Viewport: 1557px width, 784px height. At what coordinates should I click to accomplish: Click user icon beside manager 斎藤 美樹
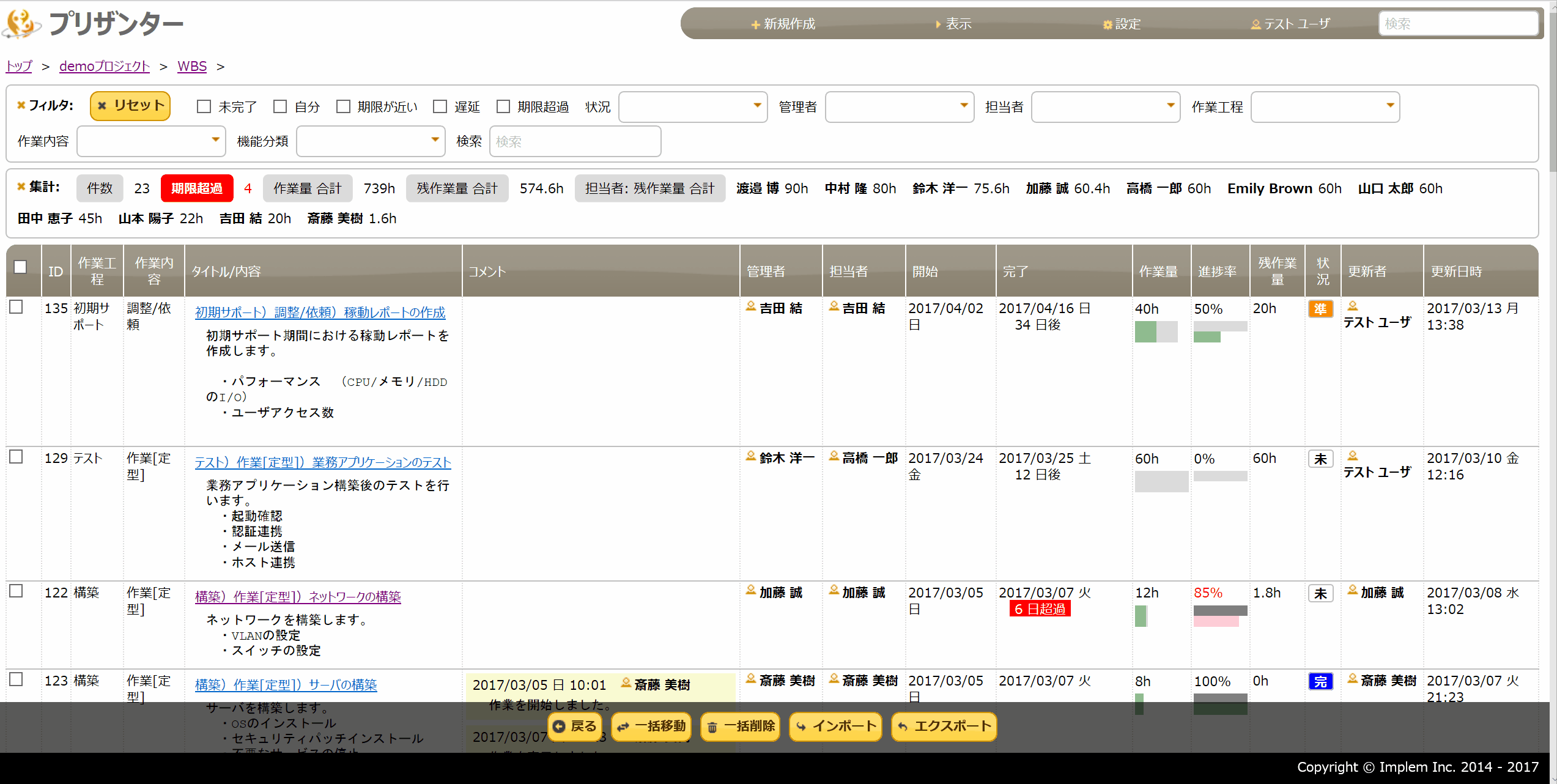tap(751, 678)
